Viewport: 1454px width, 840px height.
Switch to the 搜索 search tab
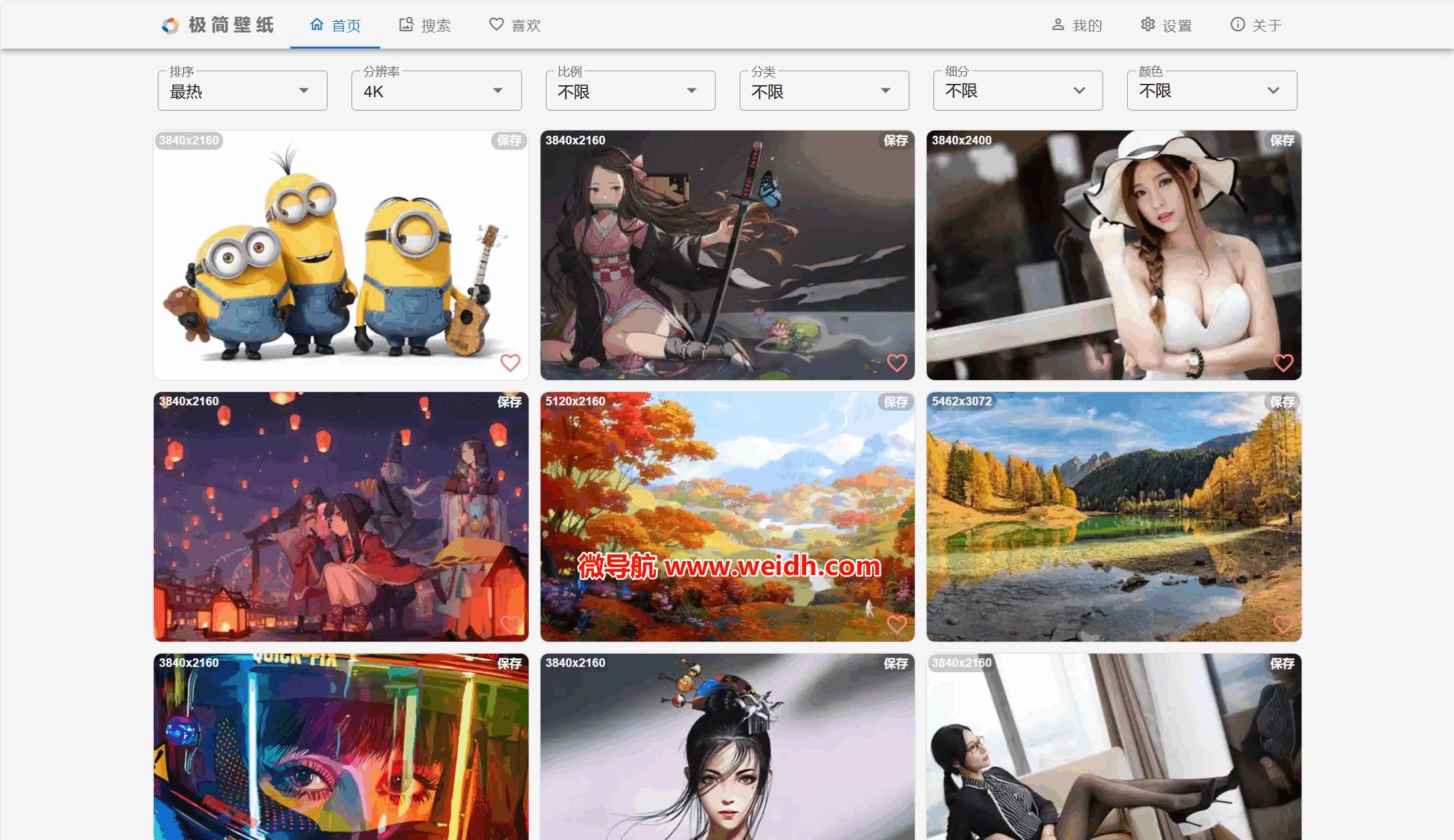(425, 25)
